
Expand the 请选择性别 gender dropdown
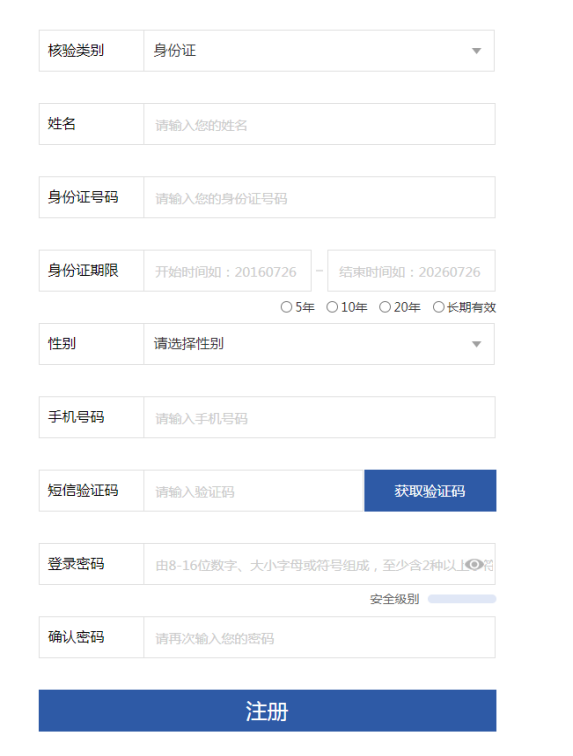(319, 344)
